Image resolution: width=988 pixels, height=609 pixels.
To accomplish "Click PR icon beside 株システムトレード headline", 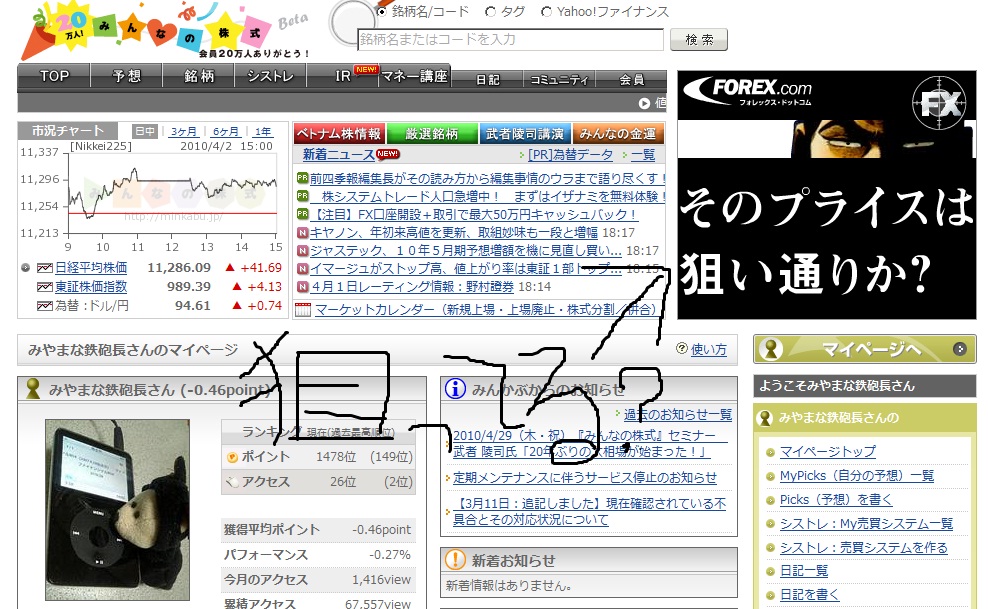I will [302, 196].
